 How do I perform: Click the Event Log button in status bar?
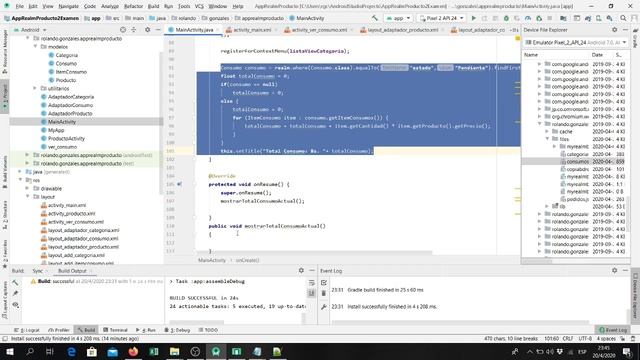tap(613, 330)
